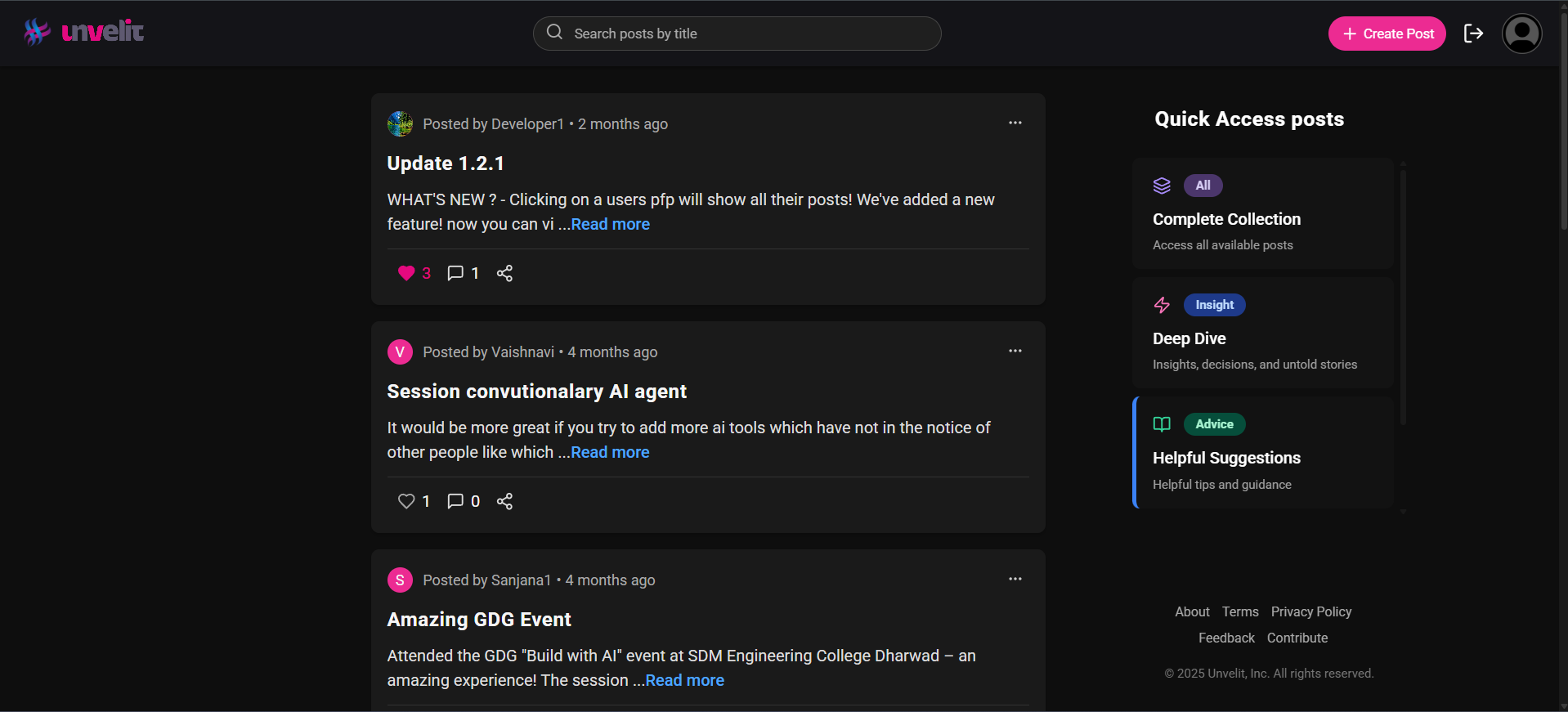Open Helpful Suggestions Advice category
Screen dimensions: 1568x712
[1262, 453]
